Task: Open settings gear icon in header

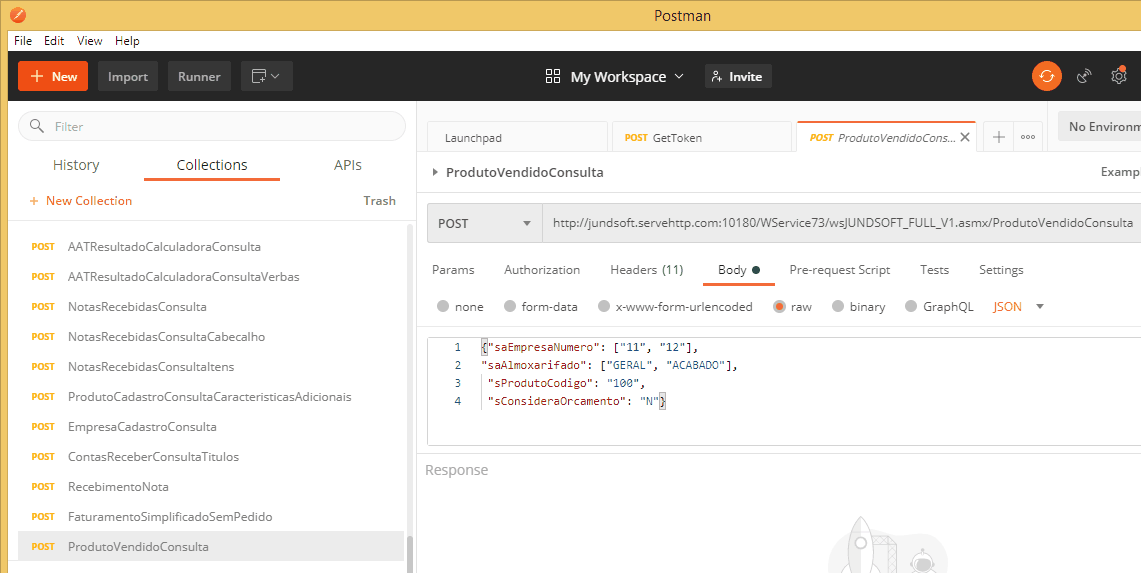Action: click(x=1119, y=76)
